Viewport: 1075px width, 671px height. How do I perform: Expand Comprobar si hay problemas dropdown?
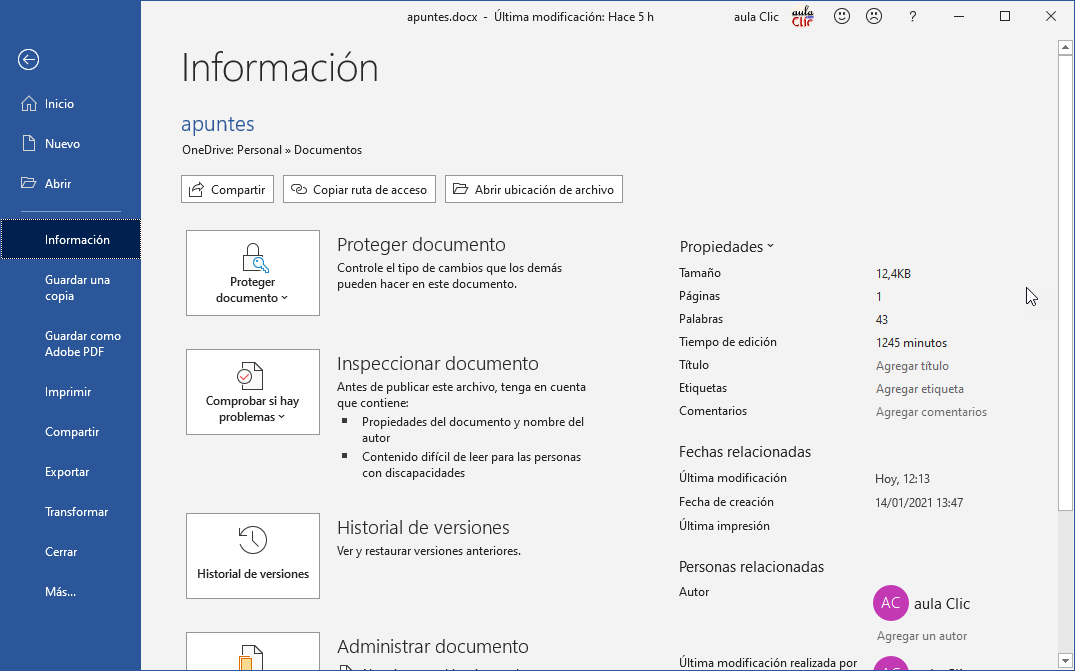[x=253, y=392]
